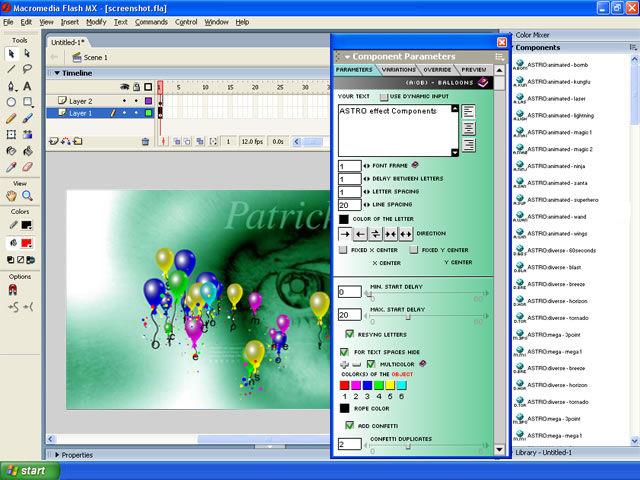Select the Arrow selection tool

pyautogui.click(x=11, y=53)
